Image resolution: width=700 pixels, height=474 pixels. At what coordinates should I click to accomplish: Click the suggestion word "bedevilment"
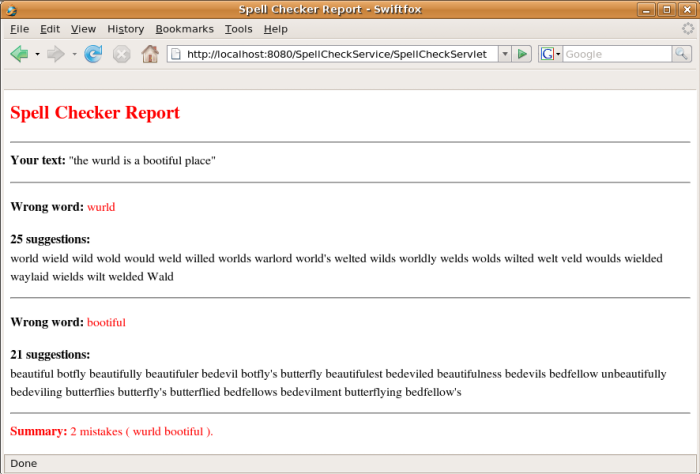[311, 392]
